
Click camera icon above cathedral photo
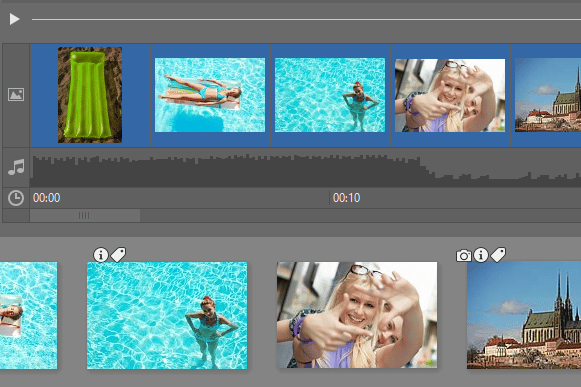(x=464, y=255)
